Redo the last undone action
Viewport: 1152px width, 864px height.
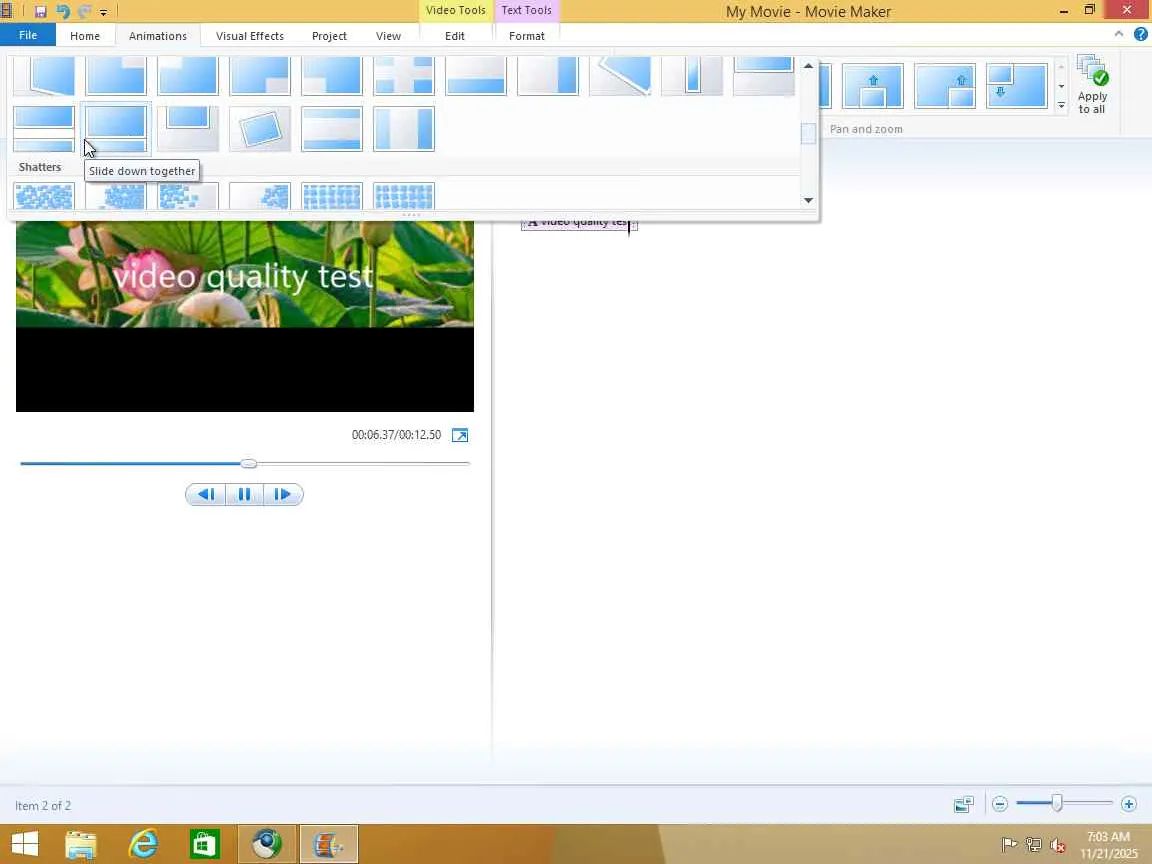pos(84,11)
